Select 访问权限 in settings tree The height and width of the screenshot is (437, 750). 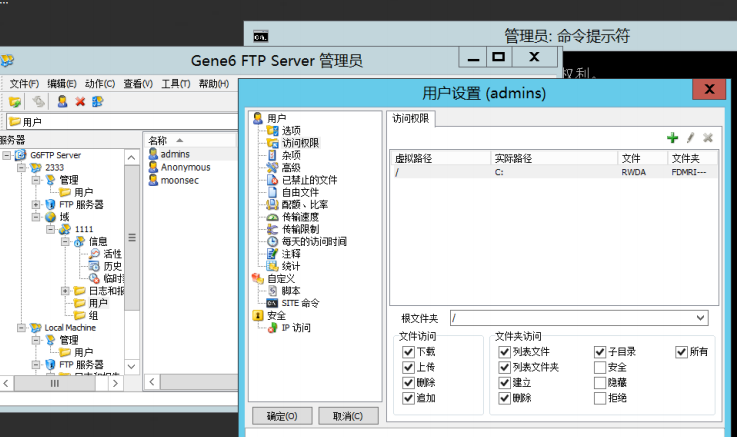(x=300, y=143)
